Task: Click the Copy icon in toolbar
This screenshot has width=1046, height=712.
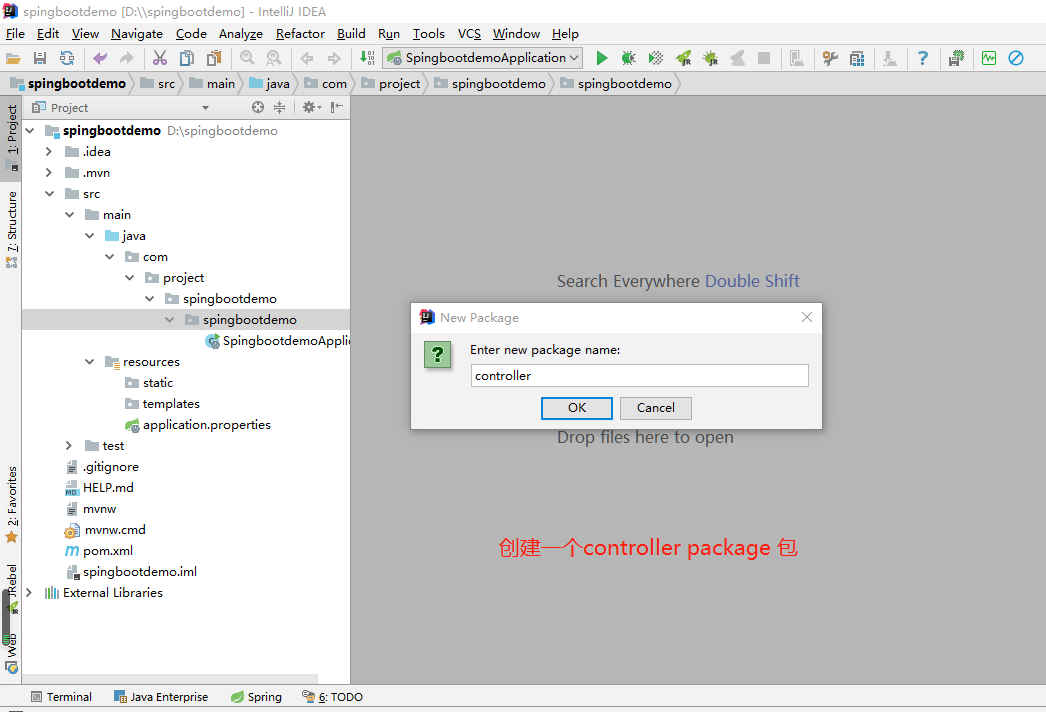Action: [x=187, y=59]
